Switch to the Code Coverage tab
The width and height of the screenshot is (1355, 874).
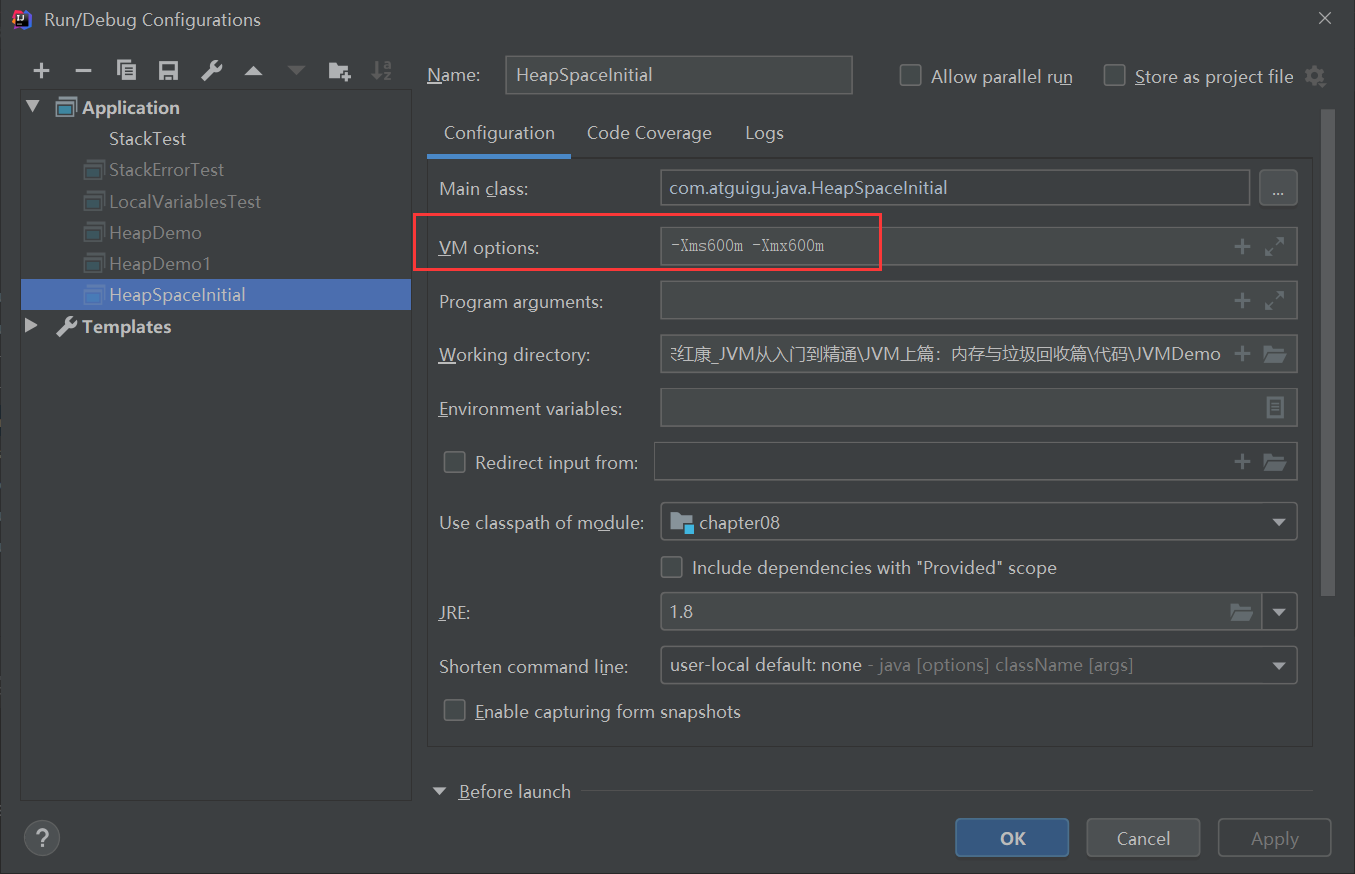click(649, 133)
